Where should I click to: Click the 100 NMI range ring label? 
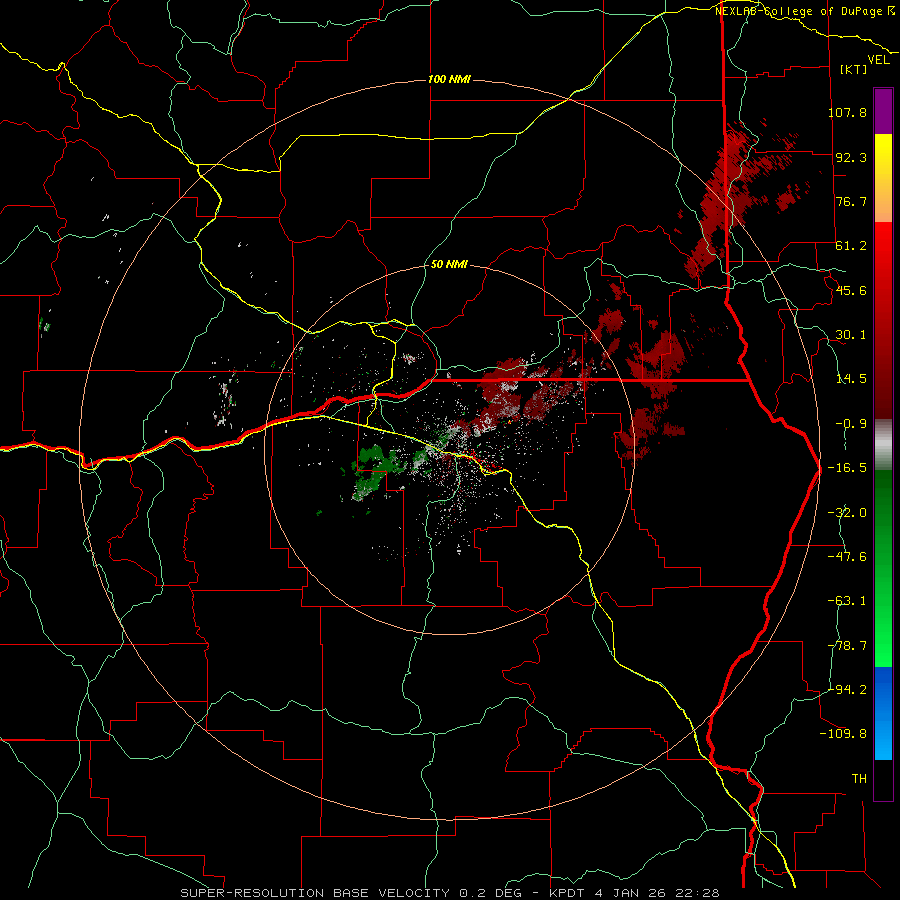449,79
